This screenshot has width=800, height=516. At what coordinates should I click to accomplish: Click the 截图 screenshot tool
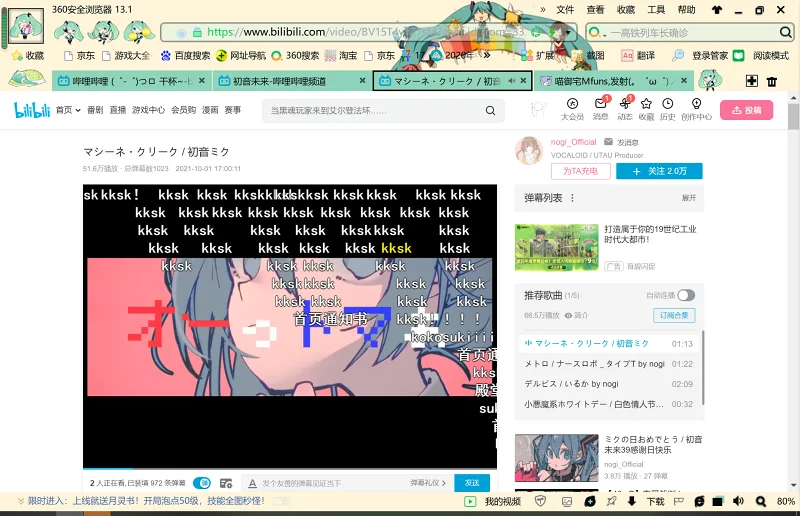click(x=588, y=55)
